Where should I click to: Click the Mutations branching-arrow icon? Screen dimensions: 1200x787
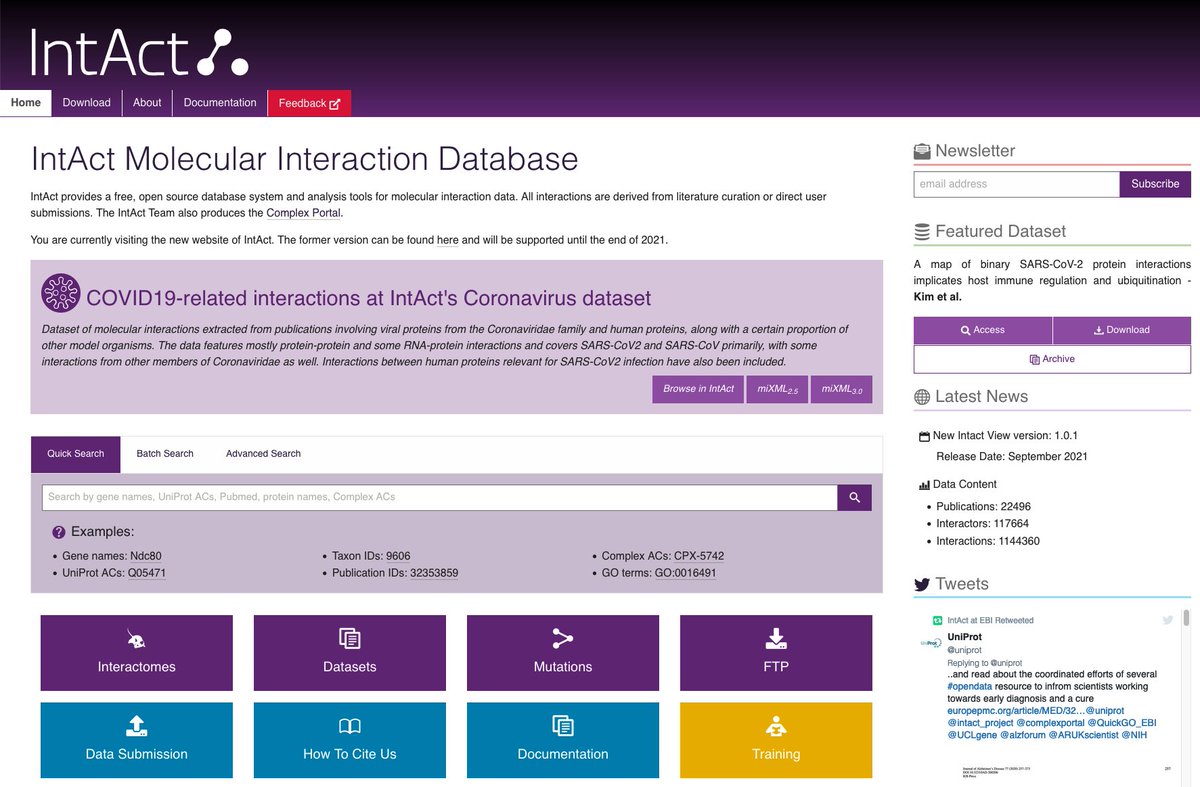coord(562,638)
